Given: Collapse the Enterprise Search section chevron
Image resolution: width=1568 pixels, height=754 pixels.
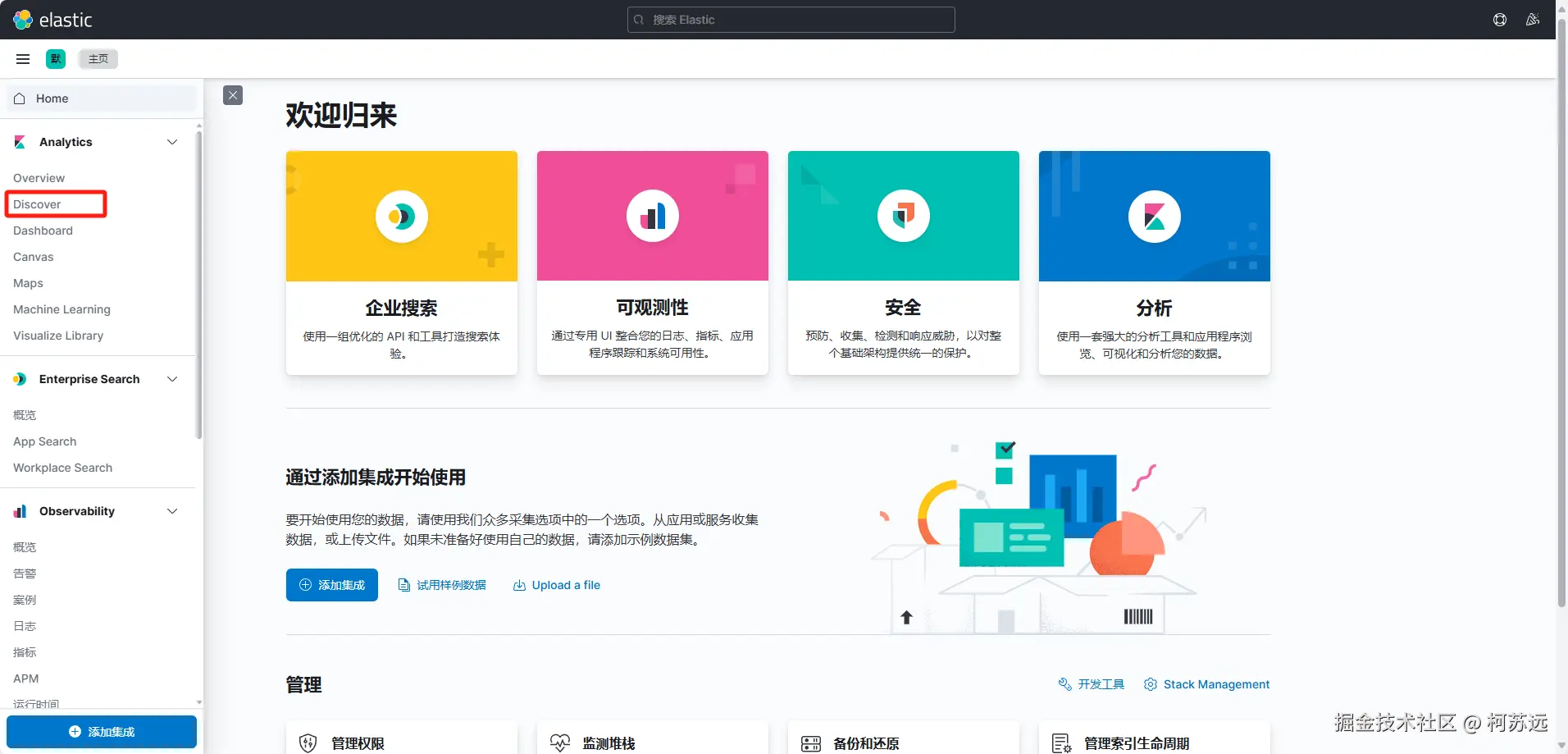Looking at the screenshot, I should (x=172, y=379).
